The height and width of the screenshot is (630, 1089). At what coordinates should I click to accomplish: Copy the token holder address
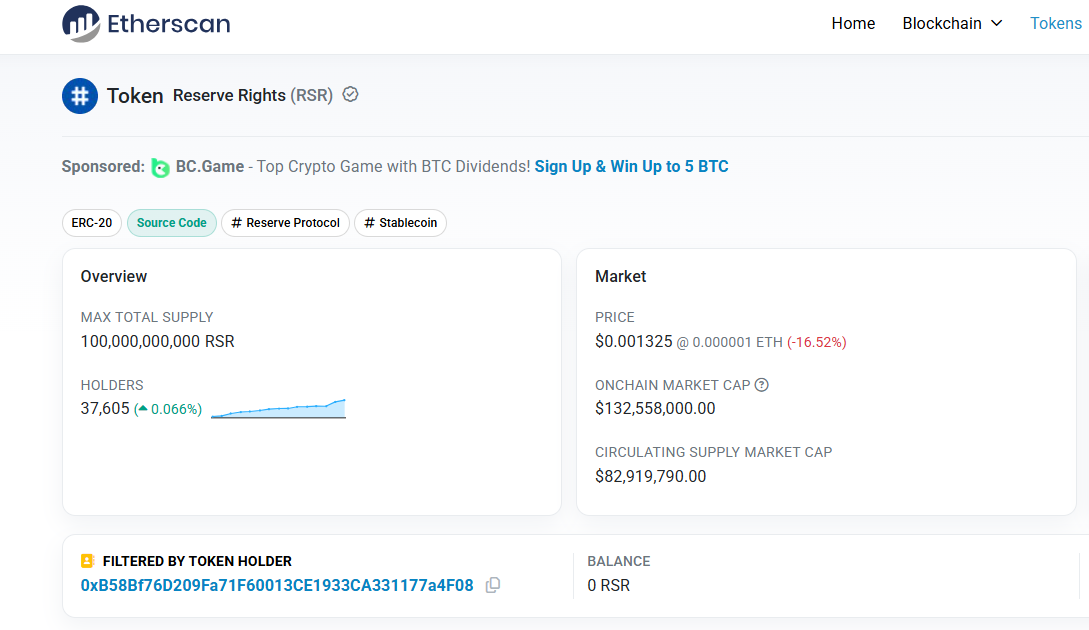click(492, 586)
